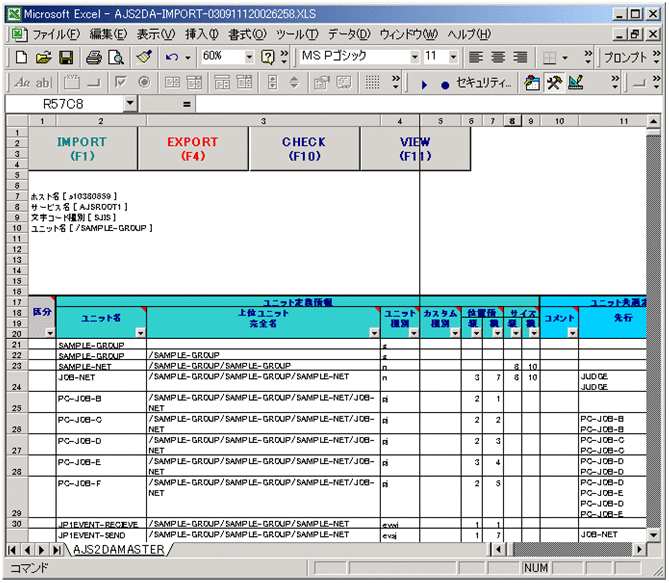Open Print Preview from the toolbar

[x=116, y=58]
